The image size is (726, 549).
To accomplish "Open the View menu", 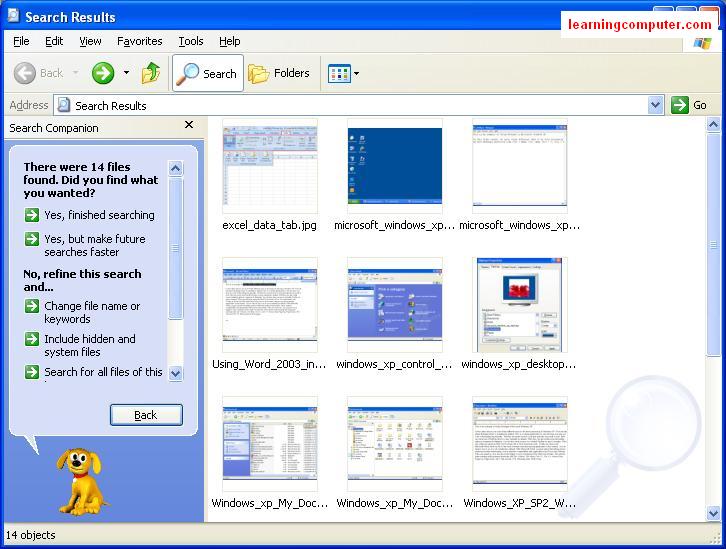I will click(90, 41).
